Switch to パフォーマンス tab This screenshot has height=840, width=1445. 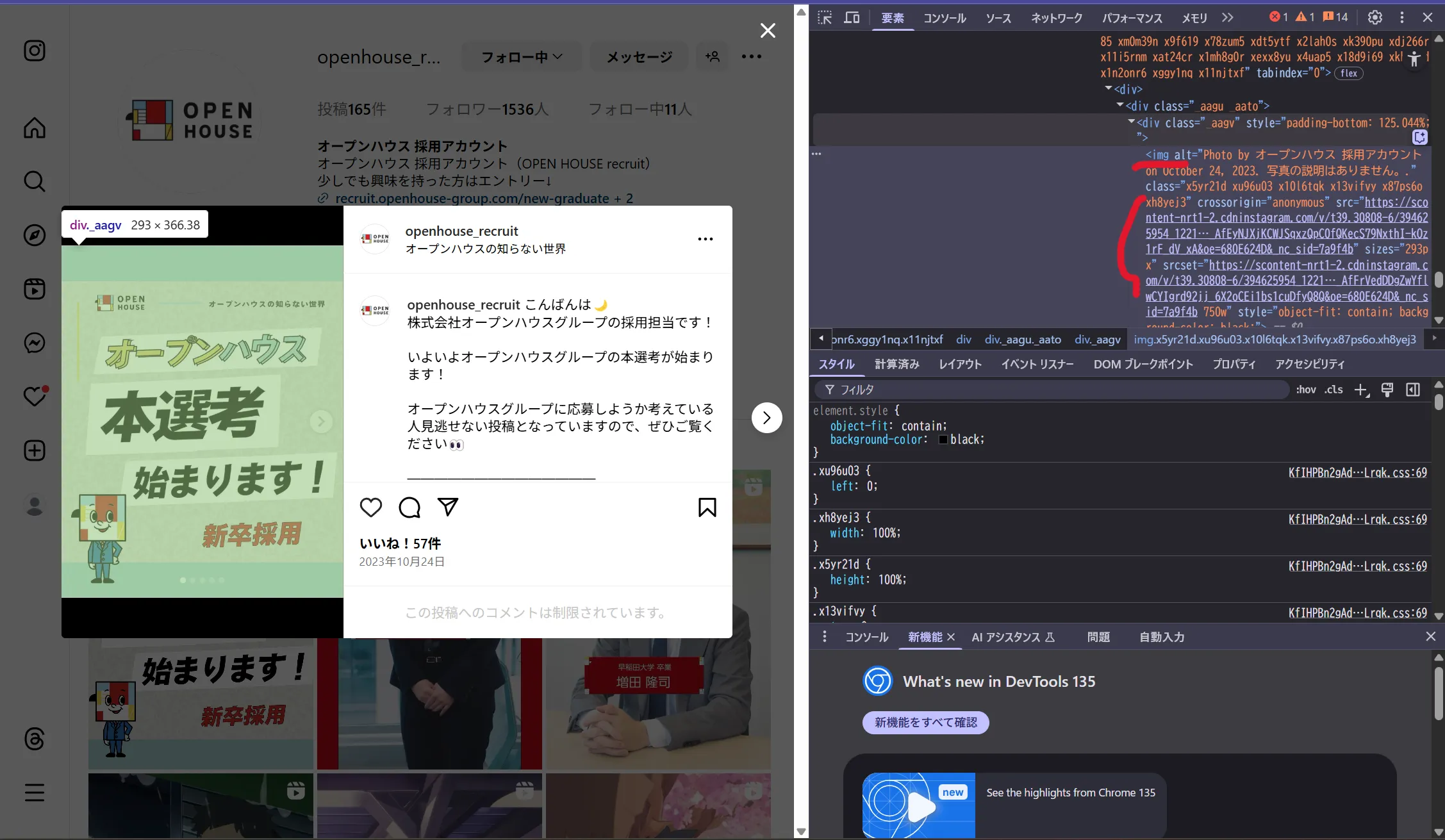click(x=1132, y=18)
